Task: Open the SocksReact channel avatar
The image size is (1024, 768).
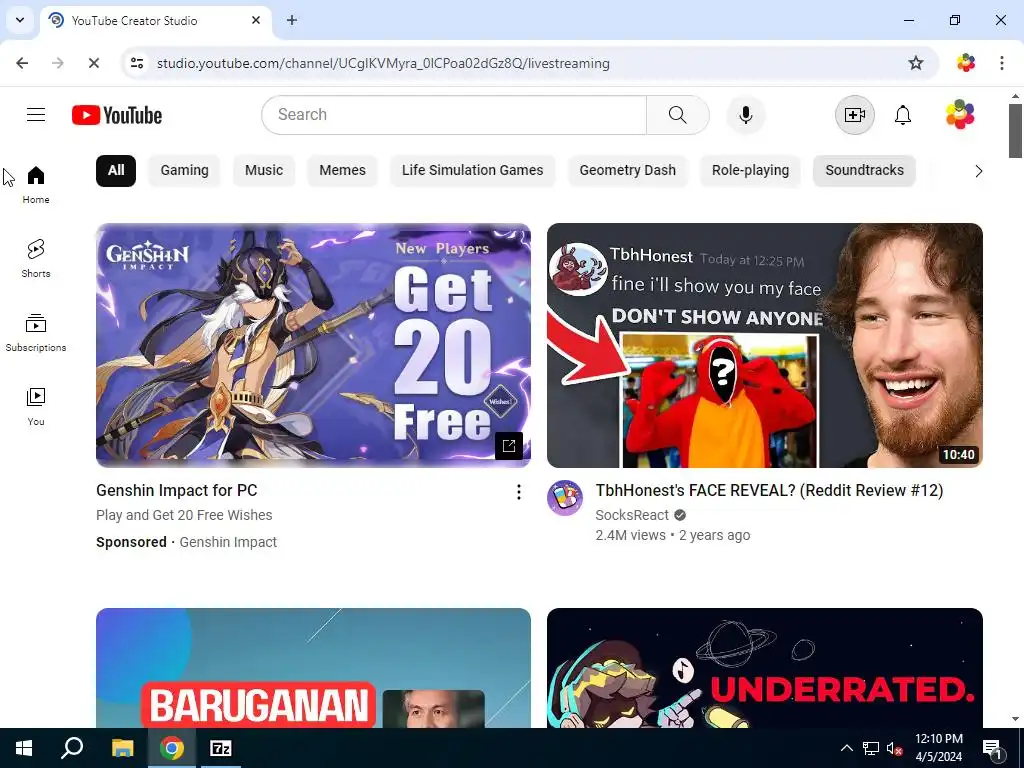Action: (565, 498)
